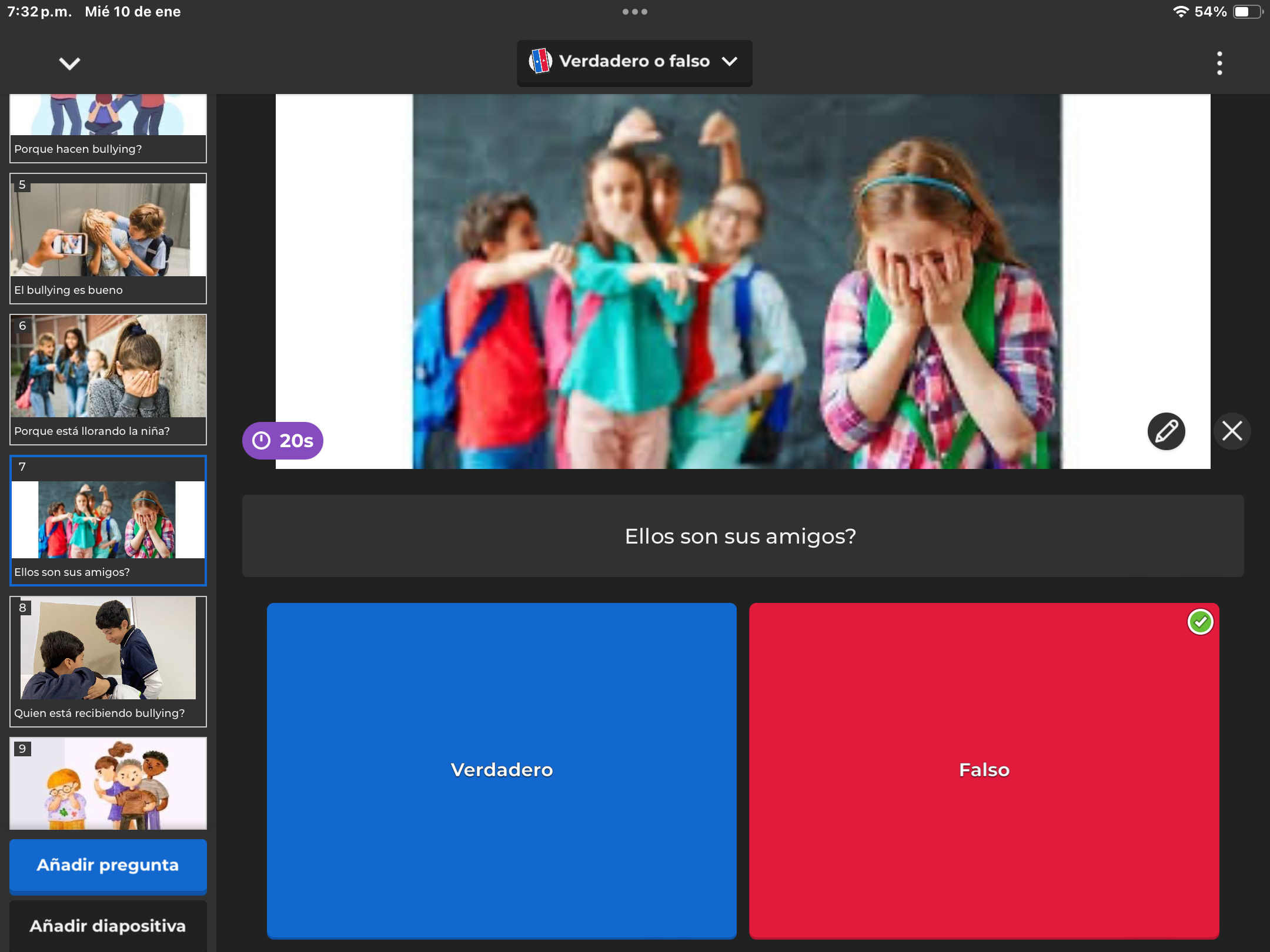Mark Verdadero as the correct answer
Image resolution: width=1270 pixels, height=952 pixels.
point(502,770)
